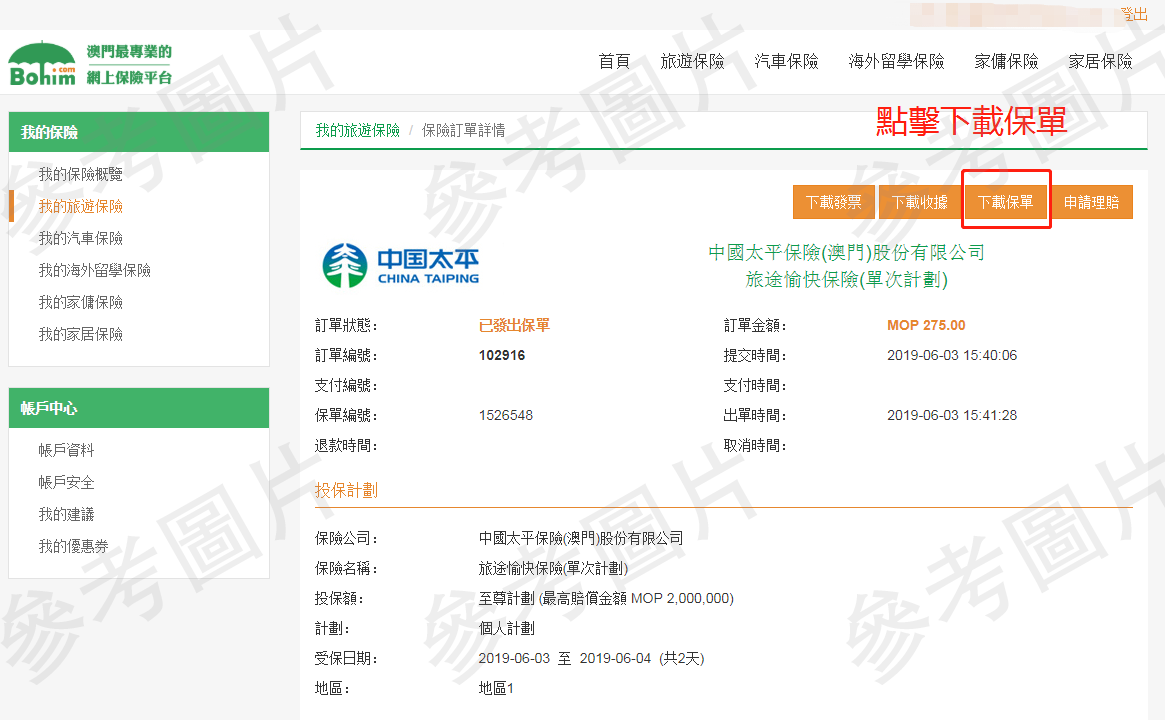Viewport: 1165px width, 720px height.
Task: Select 我的旅遊保險 in the sidebar
Action: pos(80,206)
